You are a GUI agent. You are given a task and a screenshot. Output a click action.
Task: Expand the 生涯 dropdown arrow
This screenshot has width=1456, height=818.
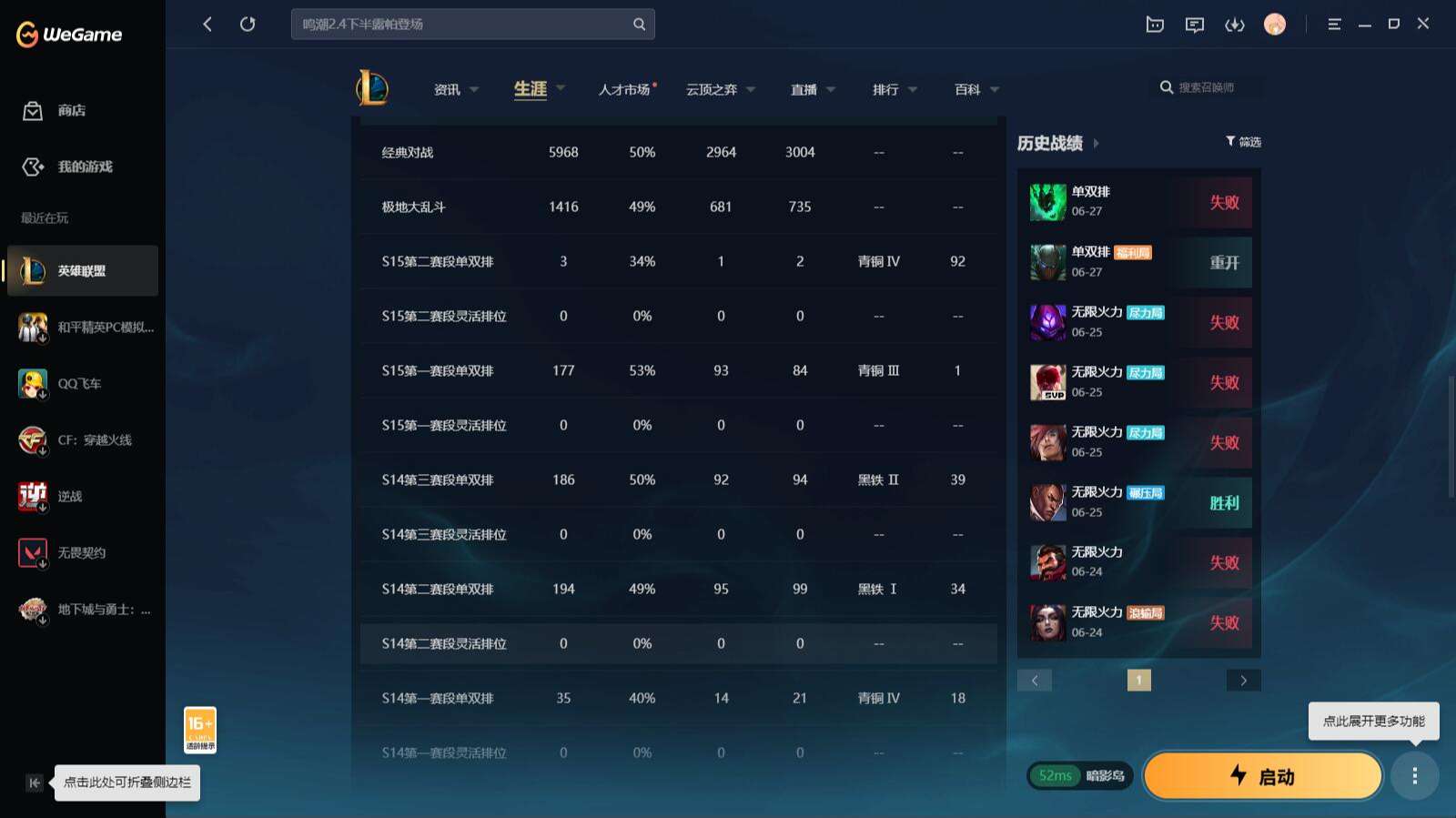coord(561,88)
